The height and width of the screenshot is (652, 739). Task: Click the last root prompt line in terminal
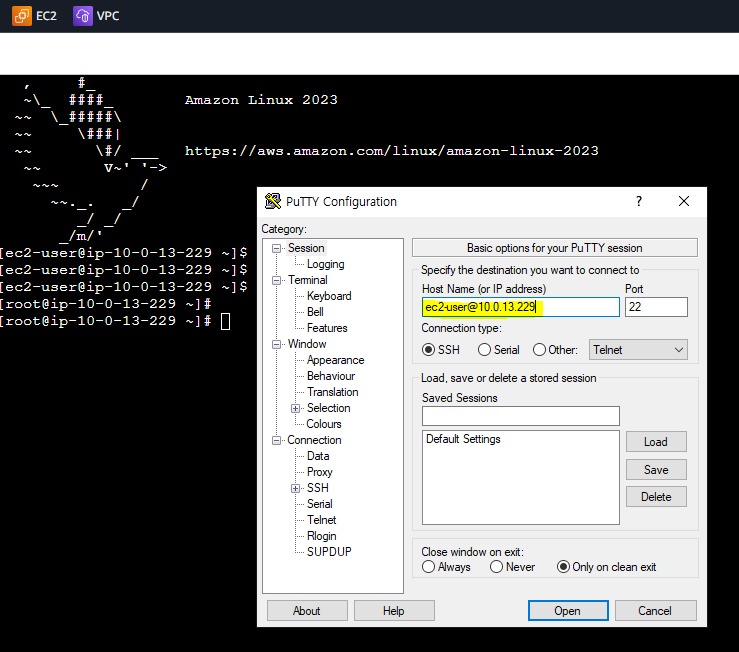pos(115,321)
